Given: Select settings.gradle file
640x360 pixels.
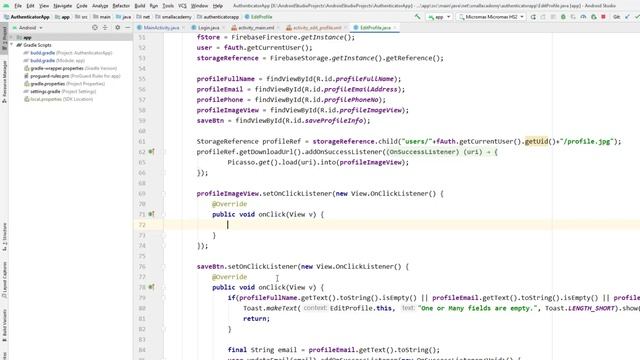Looking at the screenshot, I should (x=60, y=92).
